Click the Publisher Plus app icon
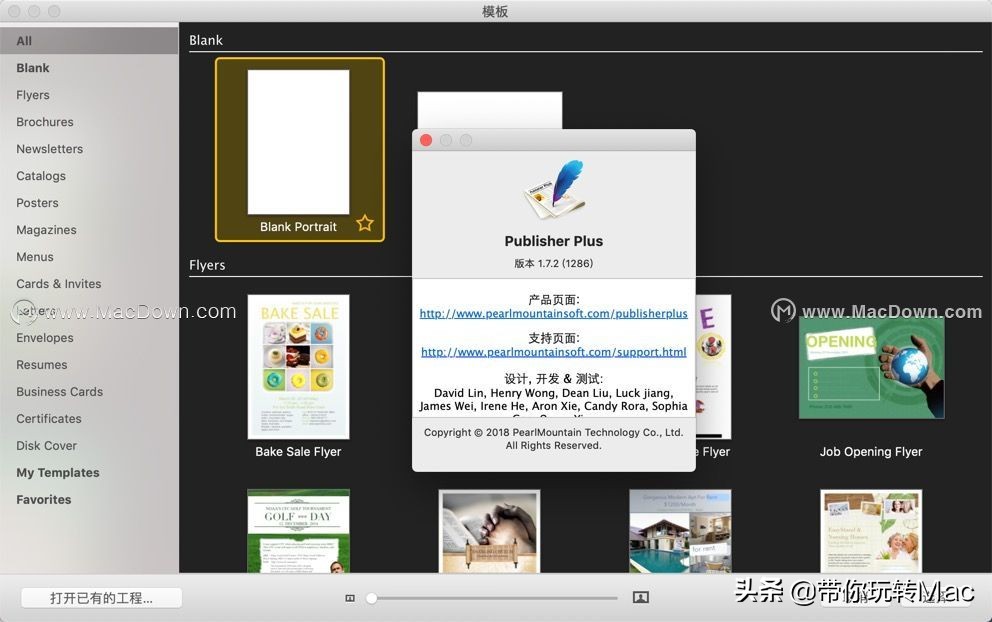Screen dimensions: 992x622 [553, 188]
